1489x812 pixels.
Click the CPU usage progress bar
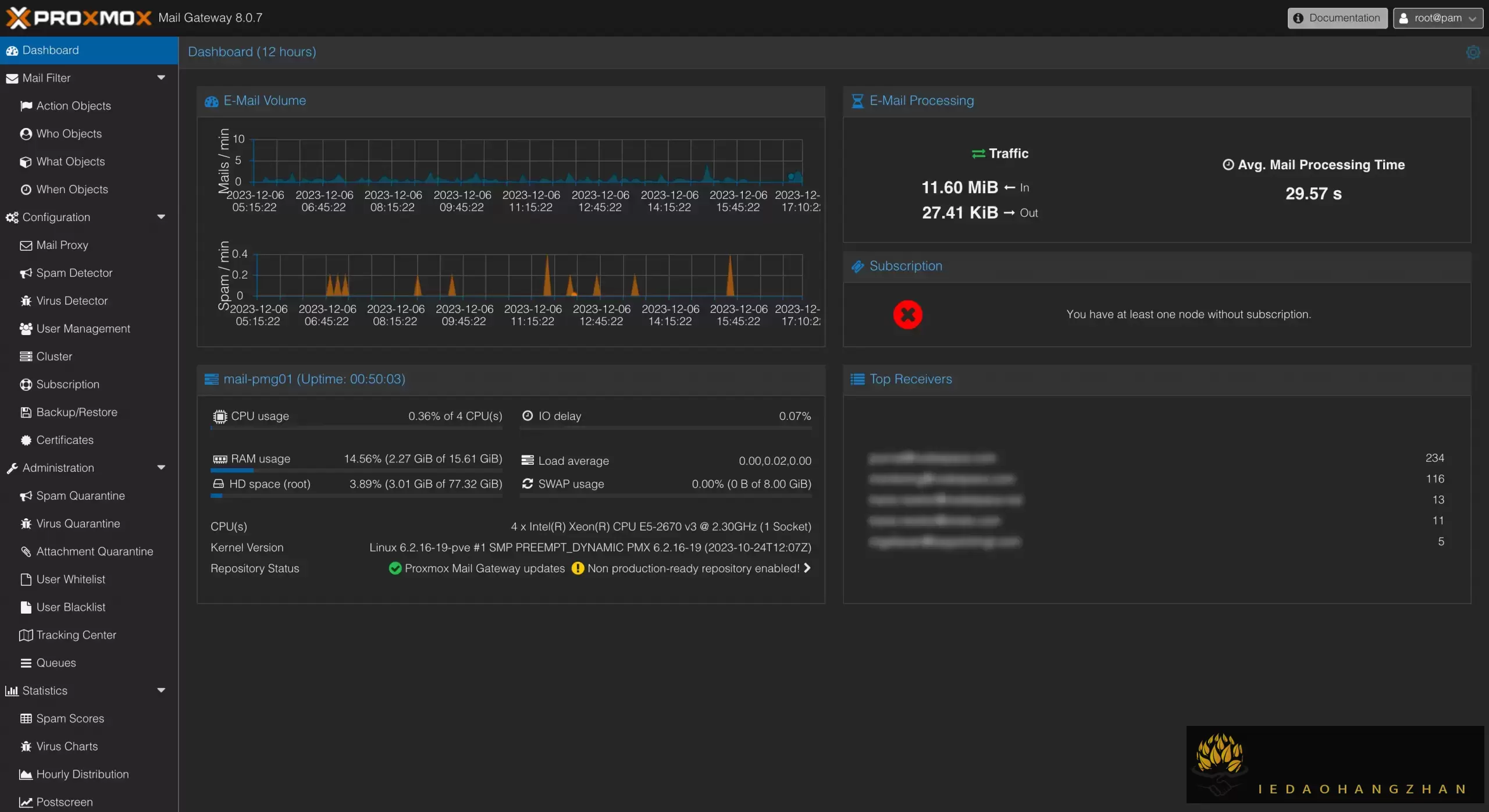(356, 428)
